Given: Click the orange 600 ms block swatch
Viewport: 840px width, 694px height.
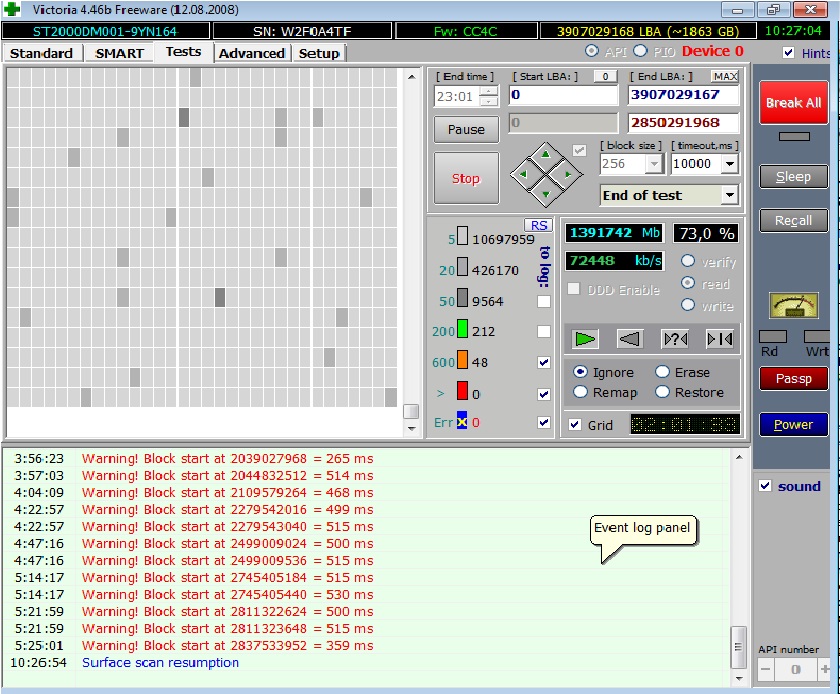Looking at the screenshot, I should pos(462,360).
